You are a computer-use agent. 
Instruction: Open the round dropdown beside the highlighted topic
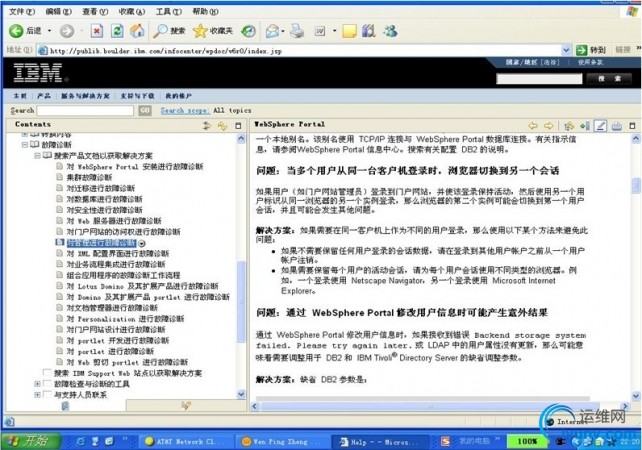click(142, 243)
